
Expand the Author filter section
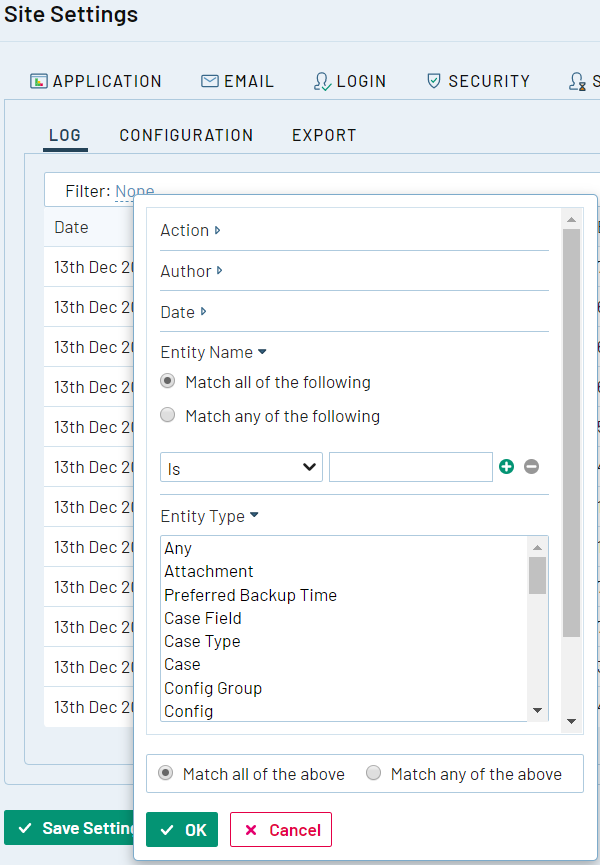point(191,271)
